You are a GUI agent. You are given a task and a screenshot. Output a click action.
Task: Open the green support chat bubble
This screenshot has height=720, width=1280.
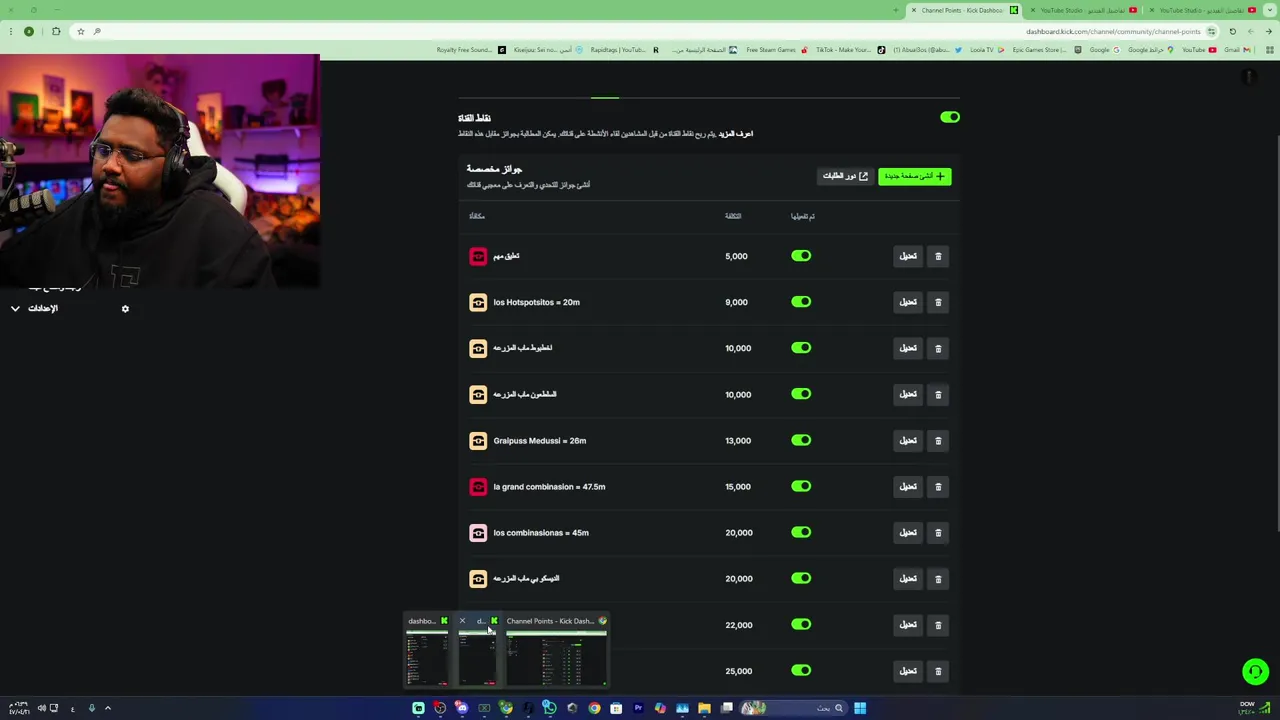(x=1255, y=672)
